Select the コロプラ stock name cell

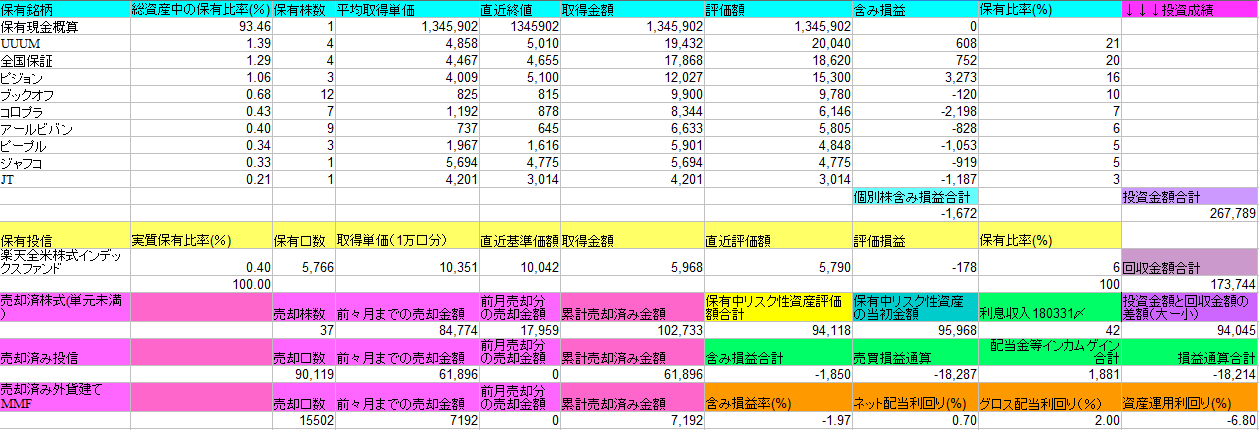coord(65,111)
